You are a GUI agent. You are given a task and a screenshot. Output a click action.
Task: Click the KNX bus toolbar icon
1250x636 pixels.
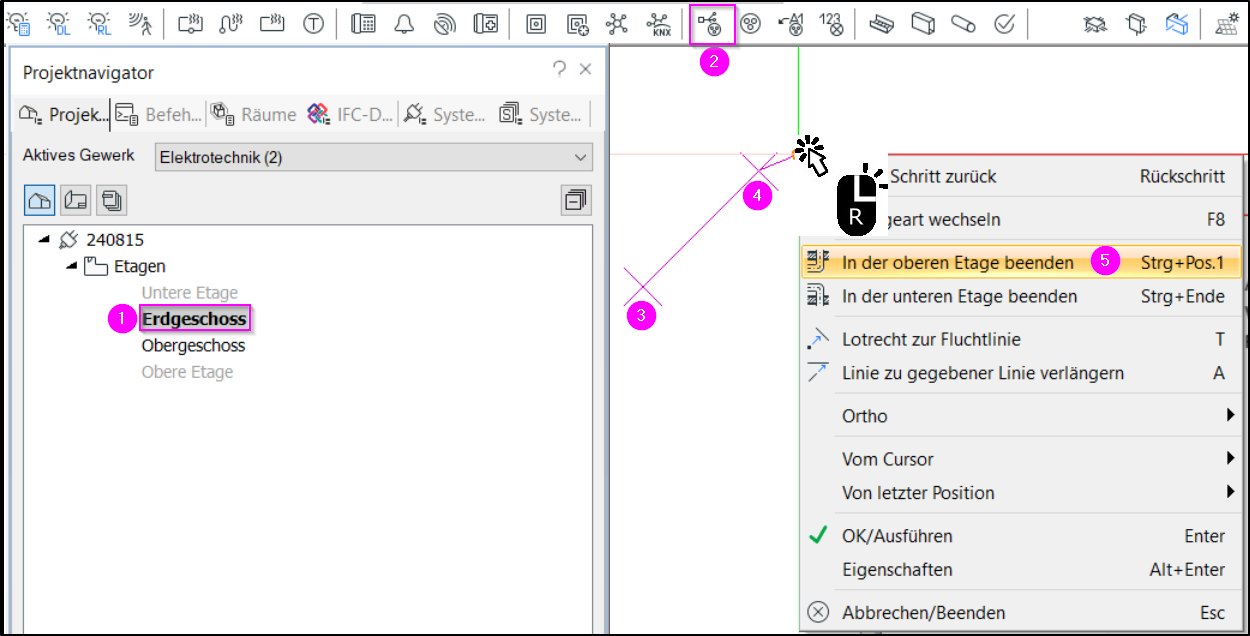tap(659, 24)
